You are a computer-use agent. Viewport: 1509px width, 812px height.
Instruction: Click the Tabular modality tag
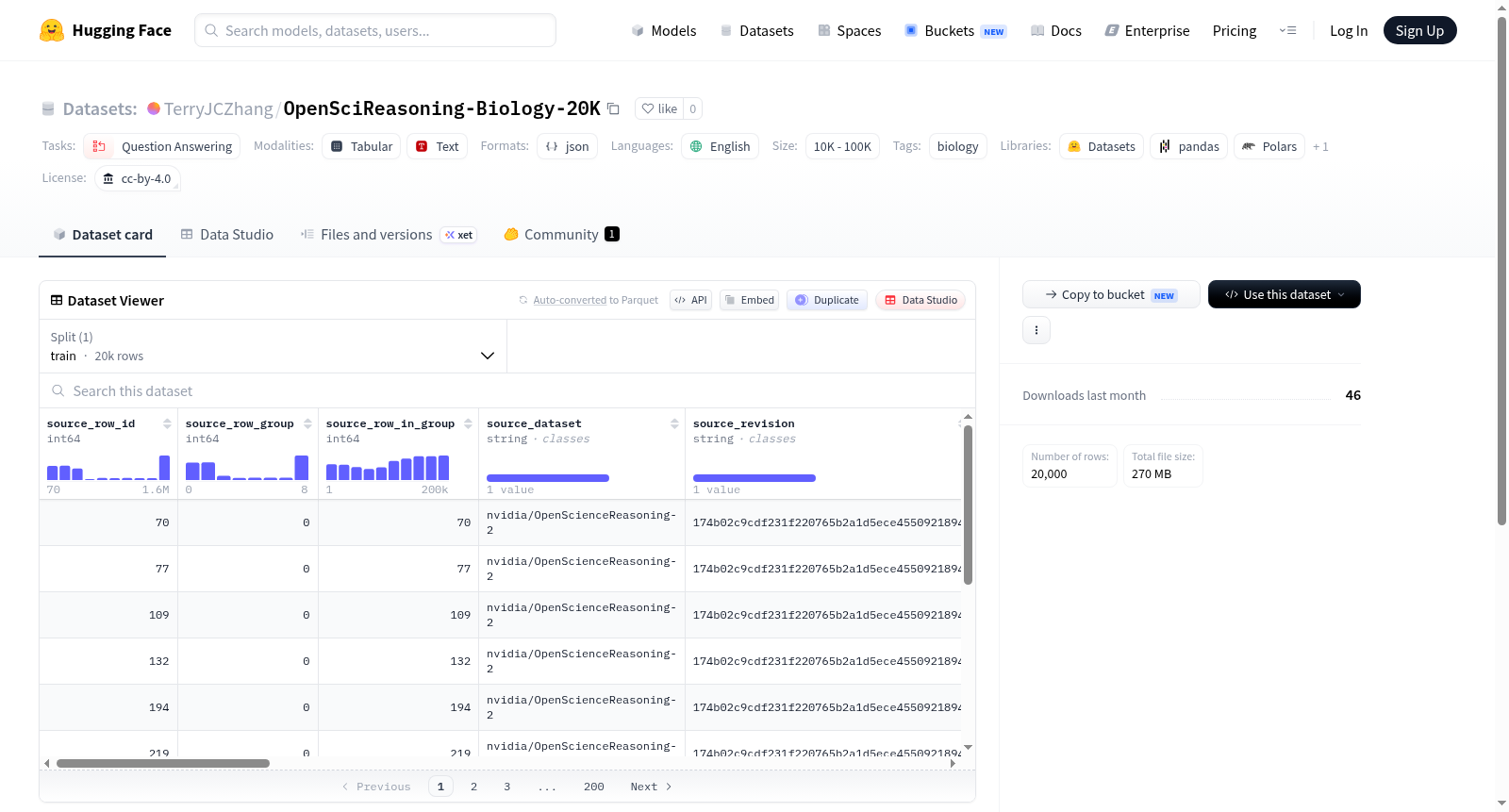pos(362,146)
